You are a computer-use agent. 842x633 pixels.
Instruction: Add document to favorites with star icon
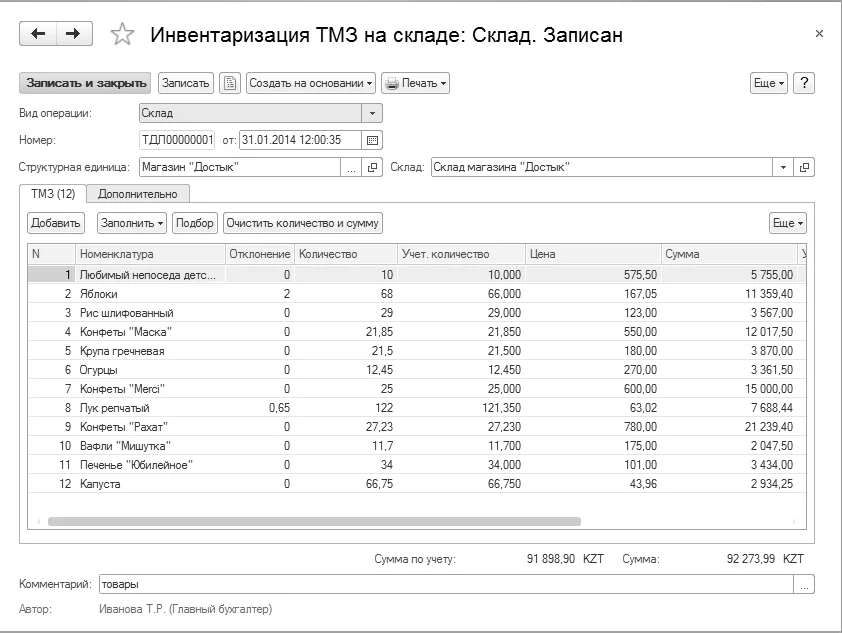tap(122, 34)
